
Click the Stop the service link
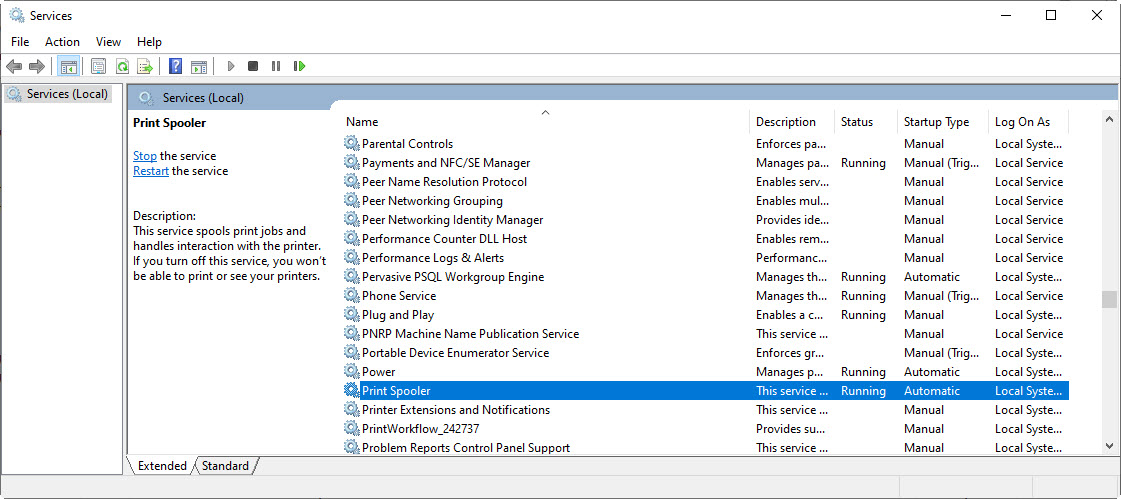(x=144, y=156)
